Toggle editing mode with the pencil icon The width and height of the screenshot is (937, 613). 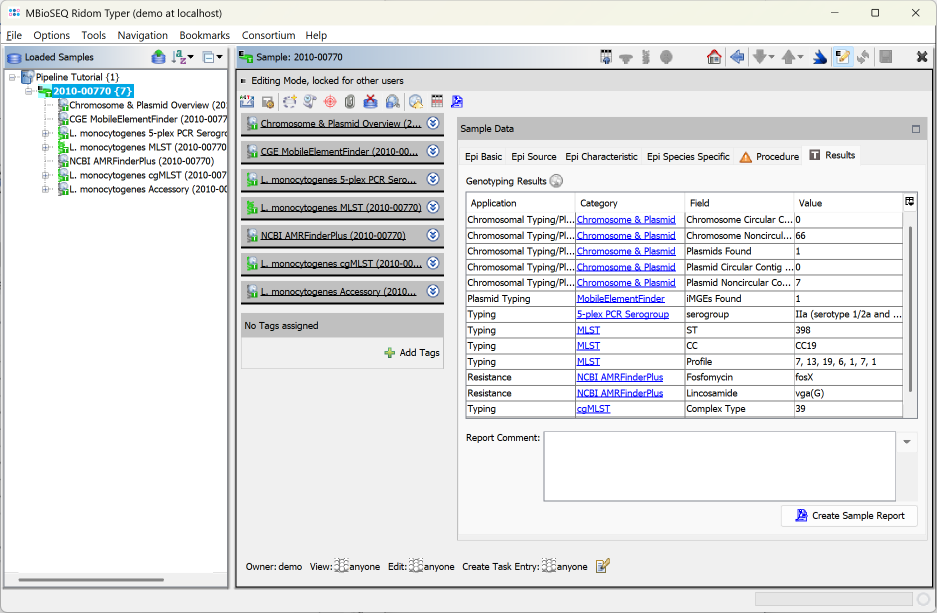(x=843, y=57)
